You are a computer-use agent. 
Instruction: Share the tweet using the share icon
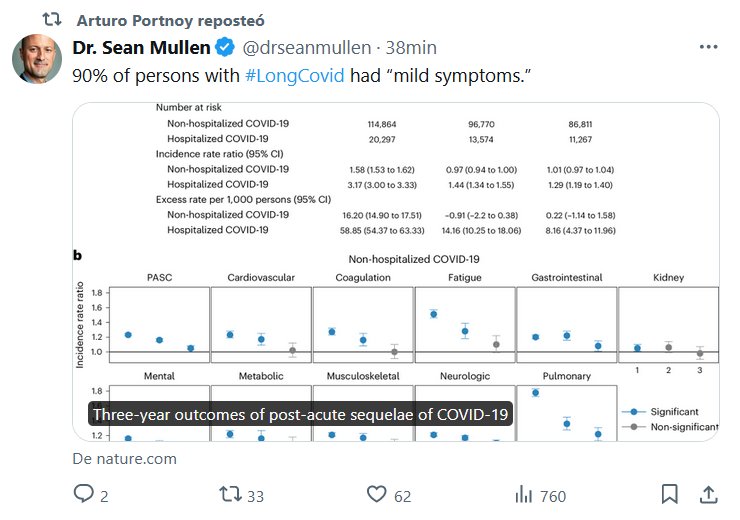708,494
